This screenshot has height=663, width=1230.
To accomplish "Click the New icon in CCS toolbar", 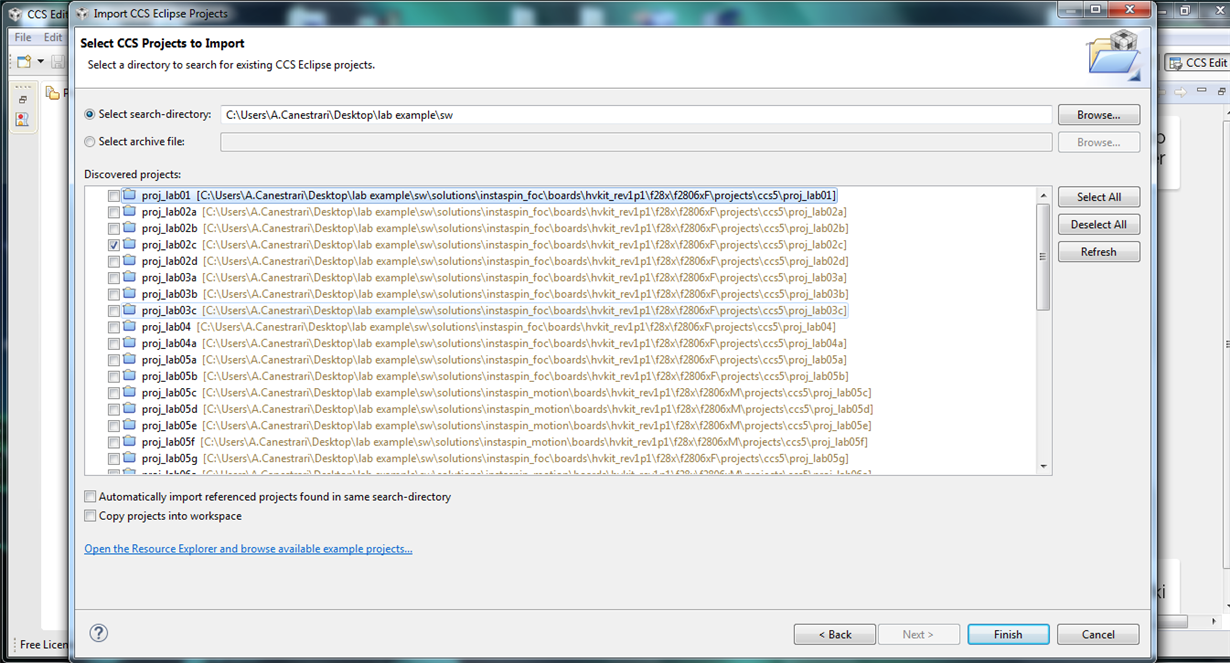I will [24, 62].
